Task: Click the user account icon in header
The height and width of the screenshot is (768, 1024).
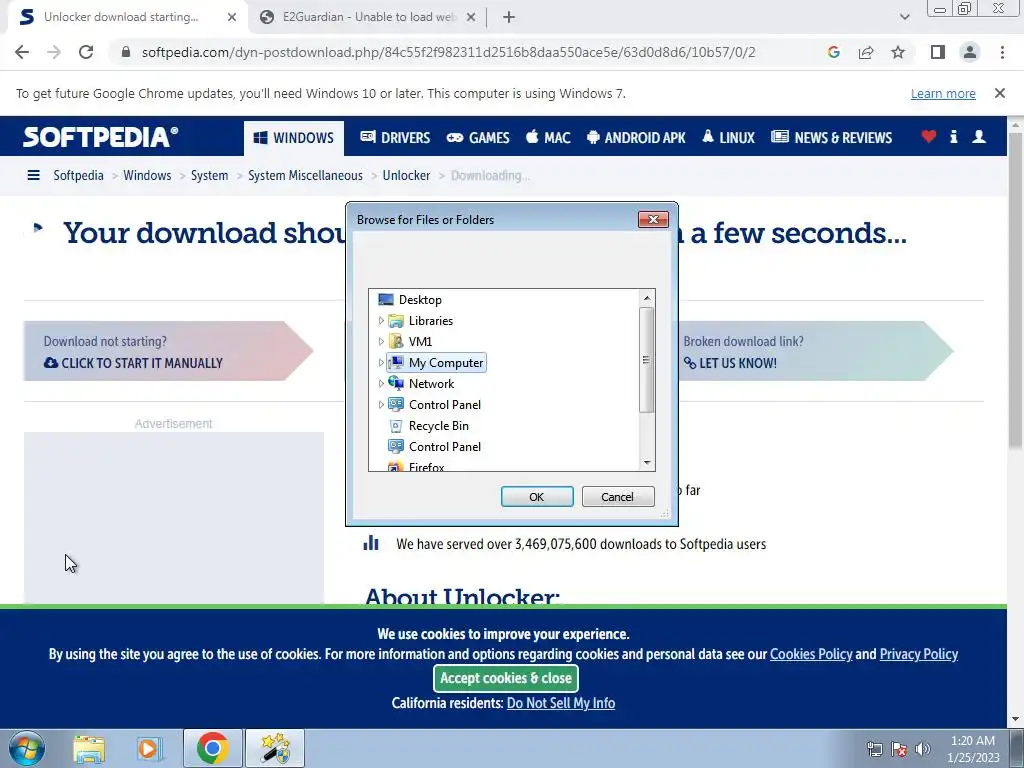Action: click(979, 136)
